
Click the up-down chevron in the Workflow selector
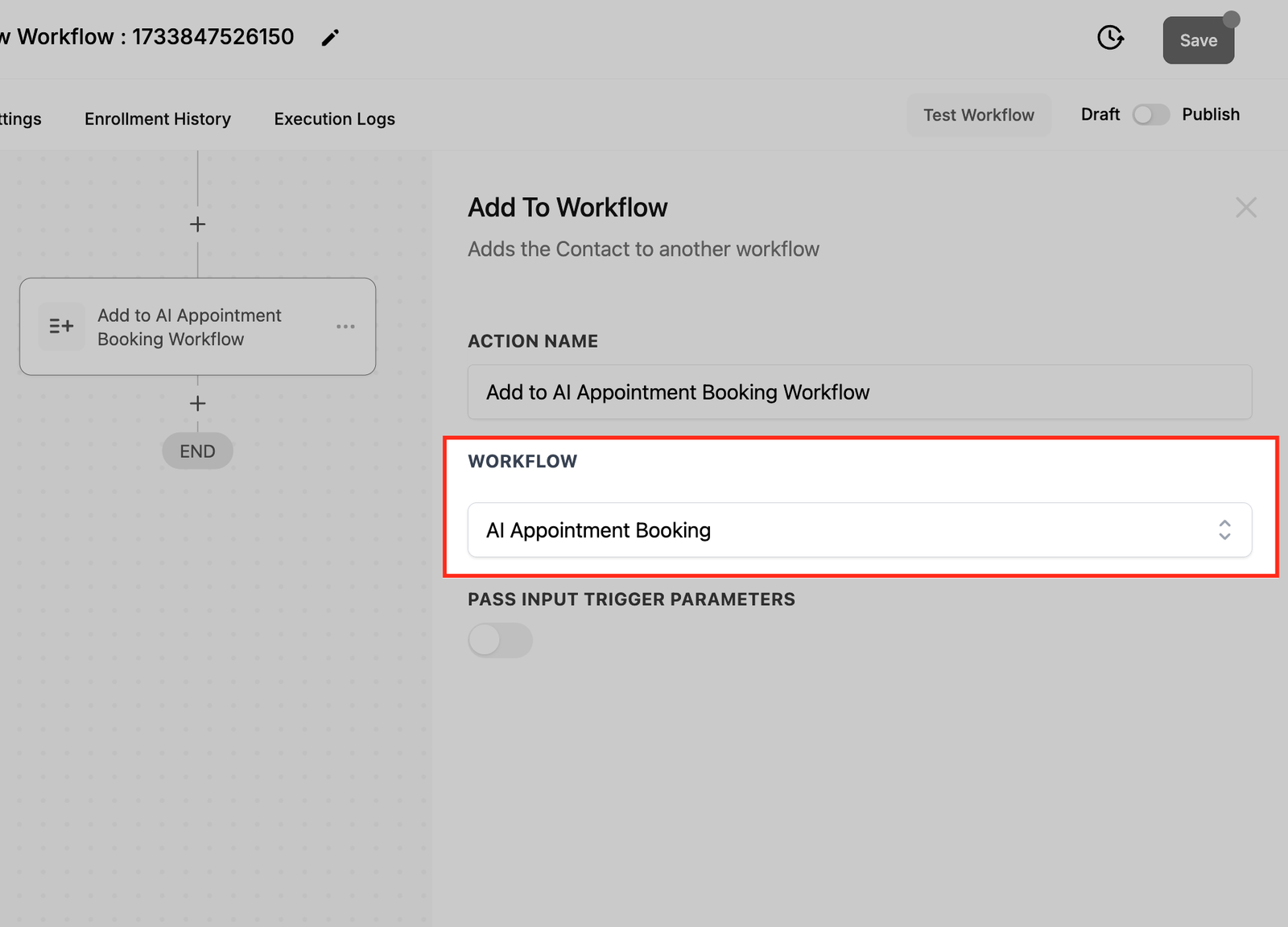click(x=1224, y=530)
